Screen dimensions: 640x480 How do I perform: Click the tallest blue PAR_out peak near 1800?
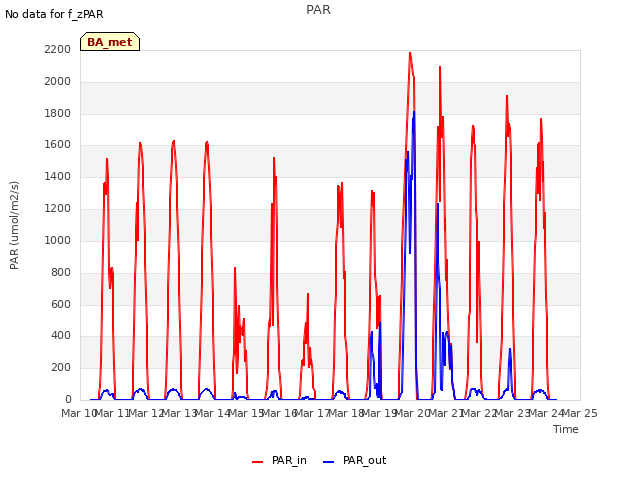414,112
